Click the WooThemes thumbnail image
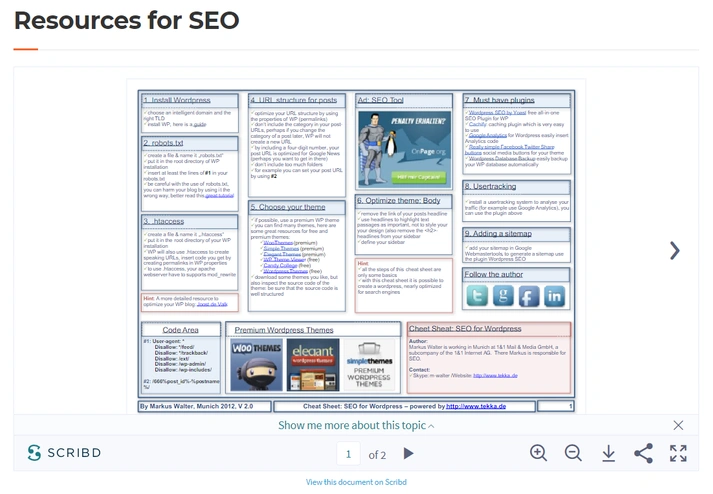 (256, 364)
